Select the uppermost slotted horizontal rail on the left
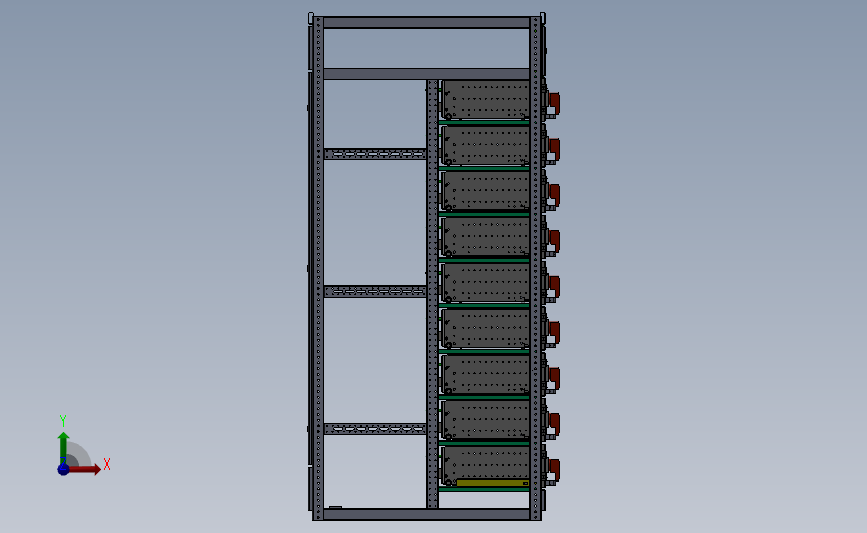This screenshot has width=867, height=533. [375, 154]
